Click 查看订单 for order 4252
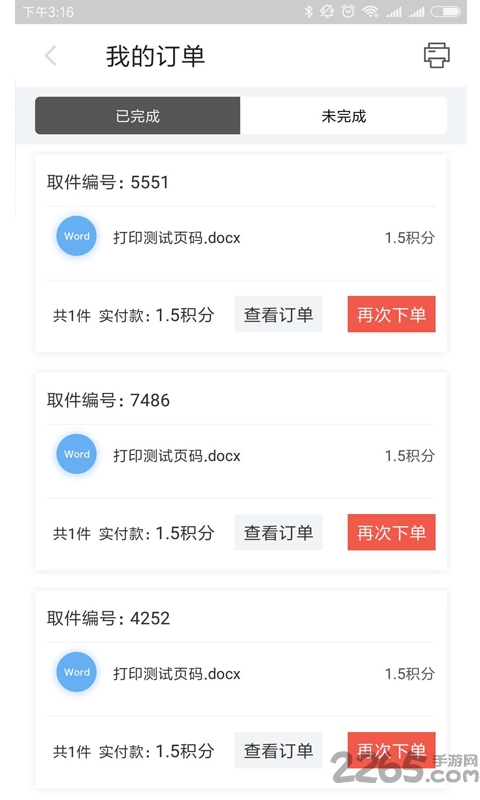The width and height of the screenshot is (480, 800). (x=279, y=751)
